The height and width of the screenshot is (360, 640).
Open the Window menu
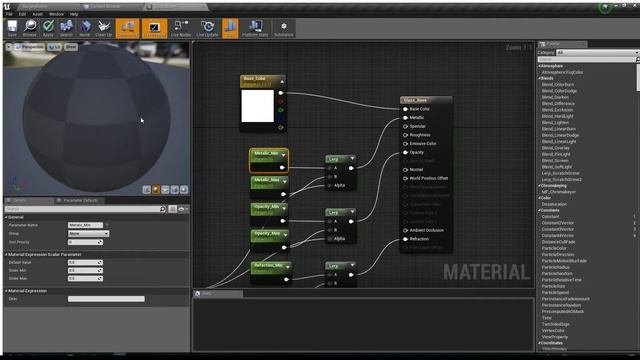[56, 14]
